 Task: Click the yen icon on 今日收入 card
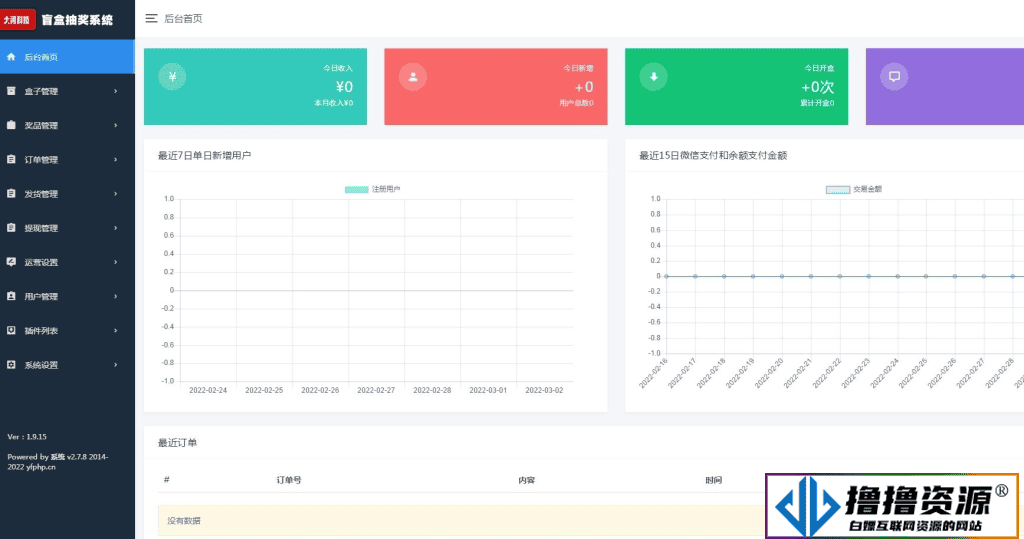tap(172, 76)
